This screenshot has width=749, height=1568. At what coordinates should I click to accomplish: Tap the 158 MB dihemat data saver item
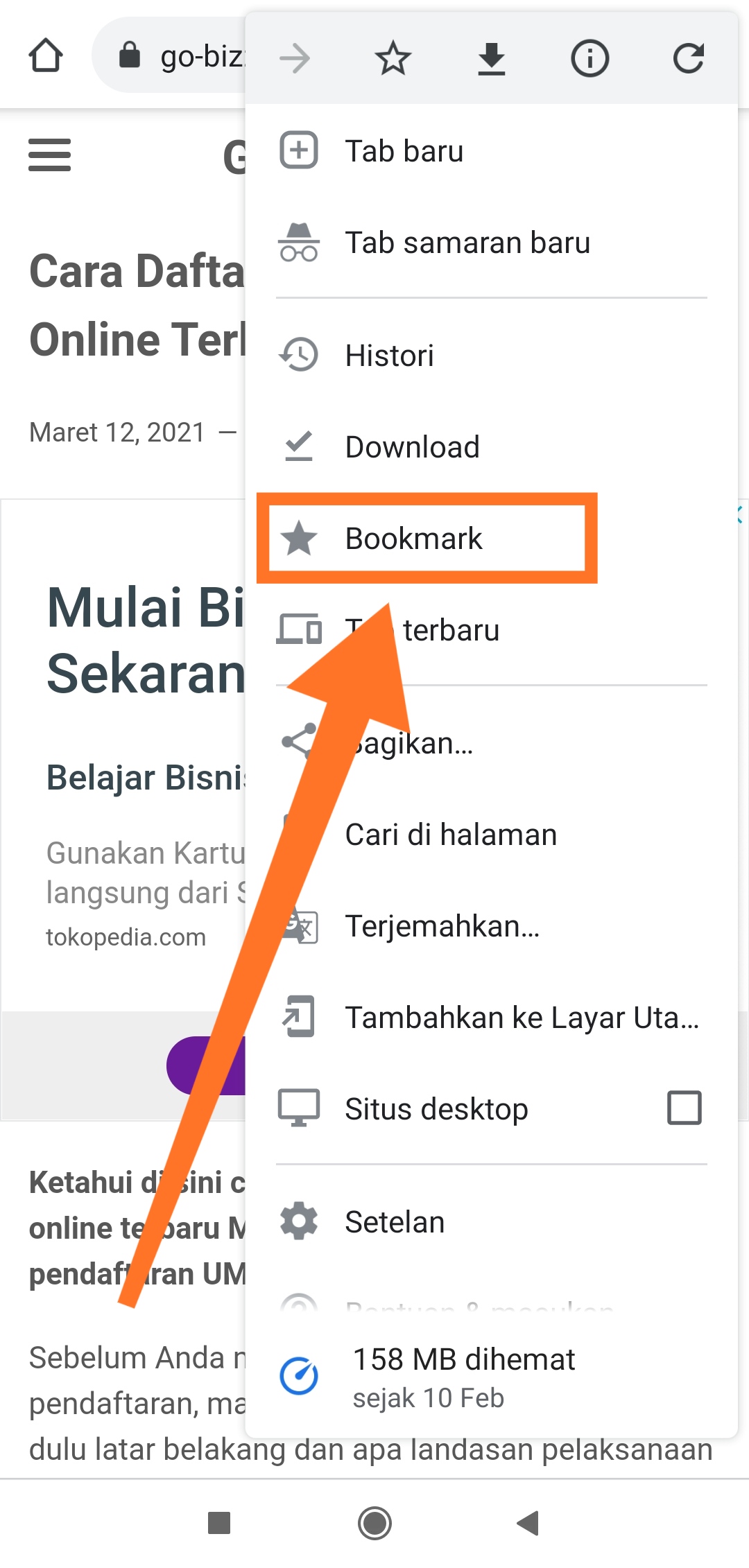[492, 1377]
